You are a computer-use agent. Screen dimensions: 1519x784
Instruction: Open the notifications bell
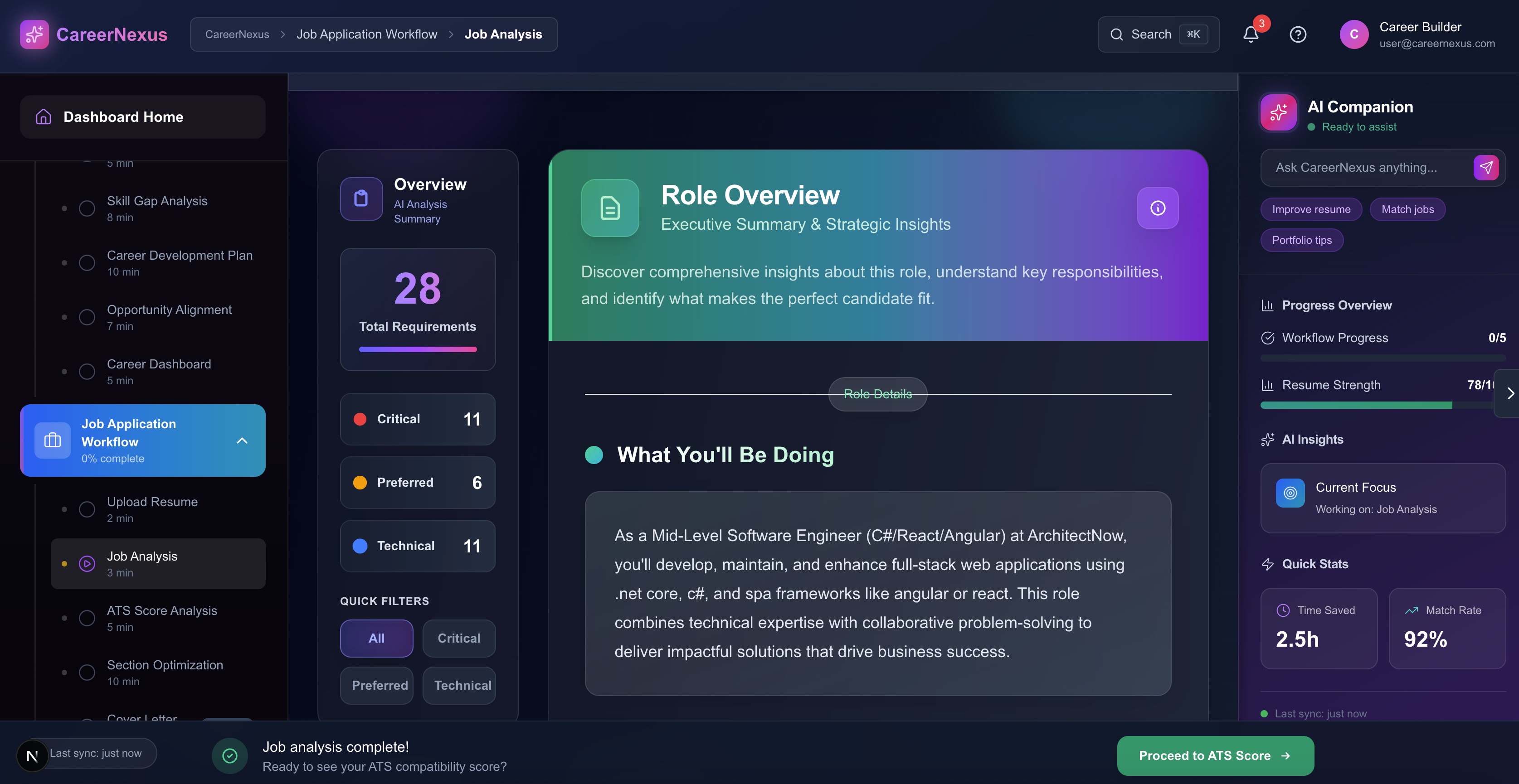point(1250,34)
